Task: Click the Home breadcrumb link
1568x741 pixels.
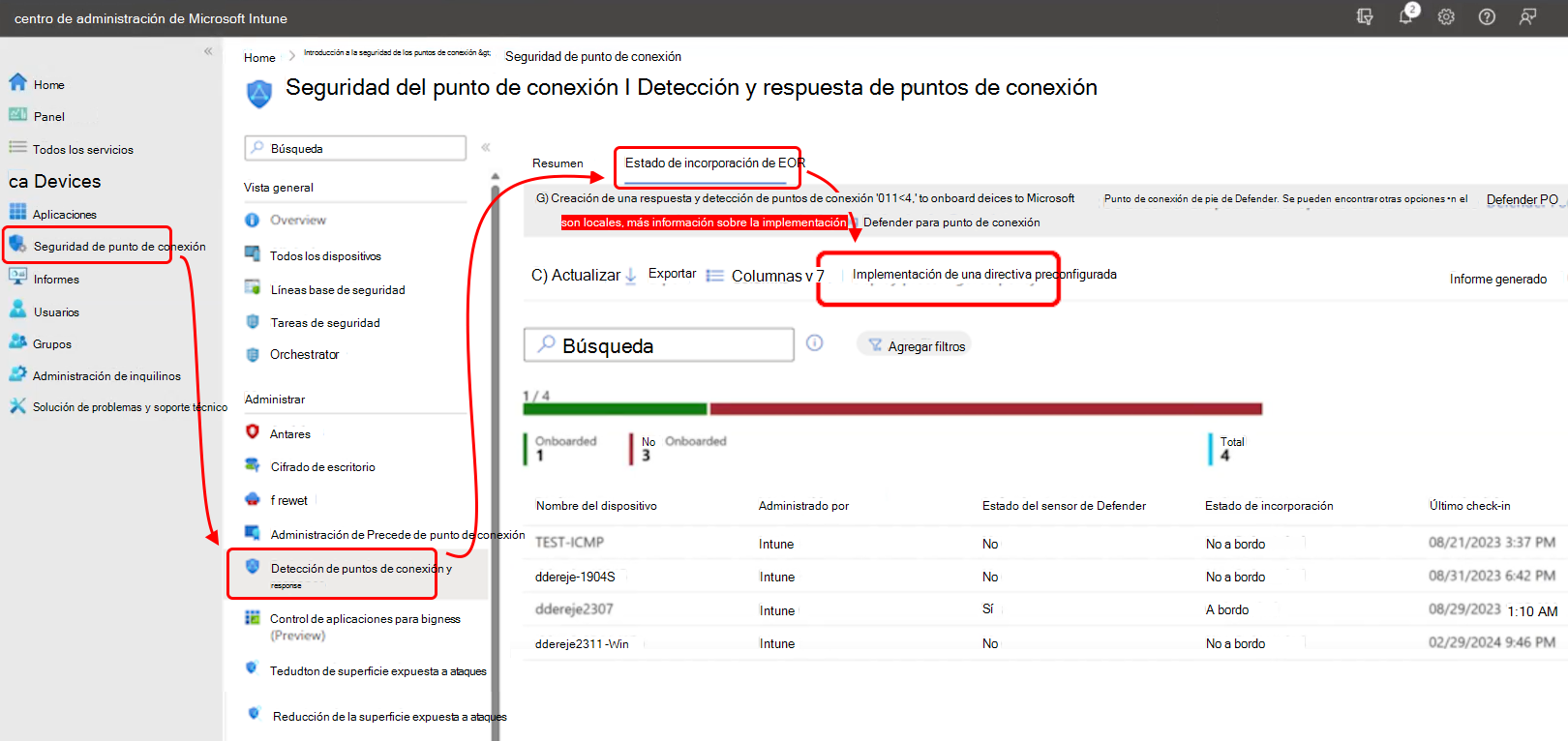Action: pyautogui.click(x=259, y=58)
